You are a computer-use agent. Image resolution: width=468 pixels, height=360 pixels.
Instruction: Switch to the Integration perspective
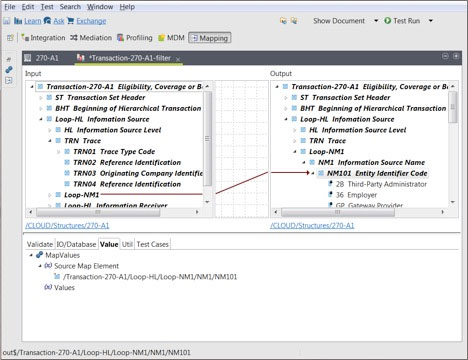(43, 38)
